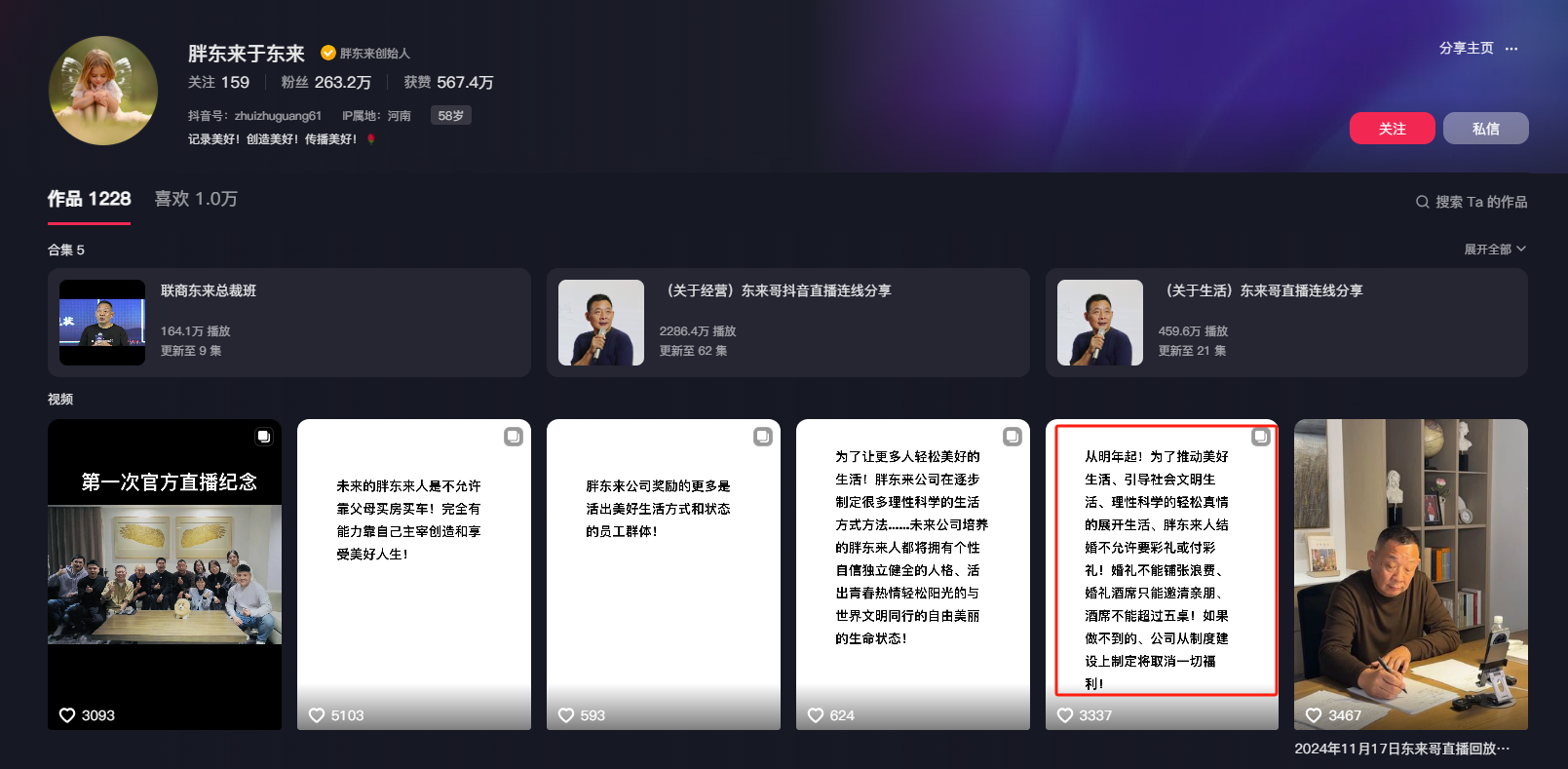Open the 第一次官方直播纪念 video

tap(165, 574)
